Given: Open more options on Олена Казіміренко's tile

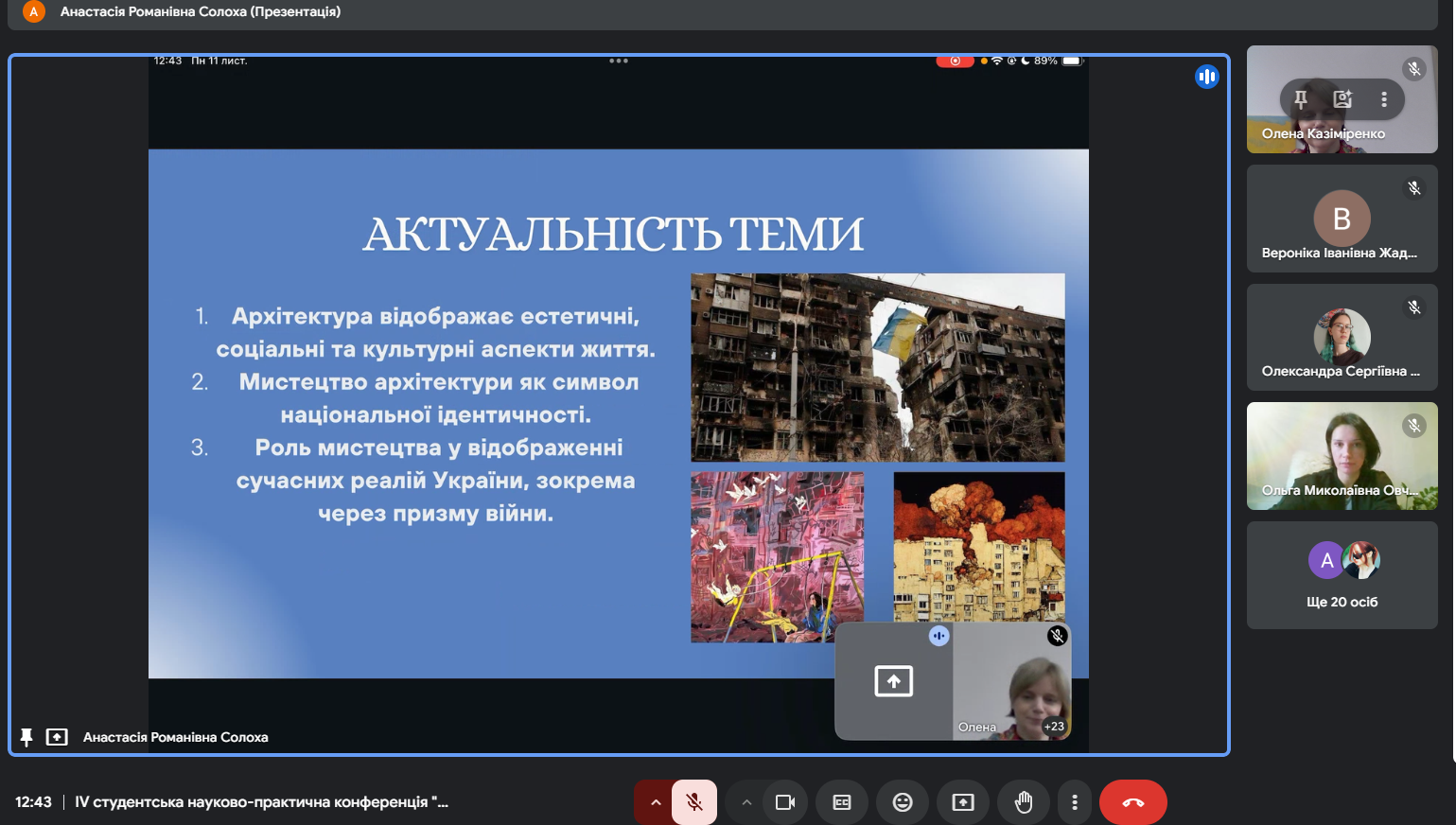Looking at the screenshot, I should pyautogui.click(x=1384, y=99).
